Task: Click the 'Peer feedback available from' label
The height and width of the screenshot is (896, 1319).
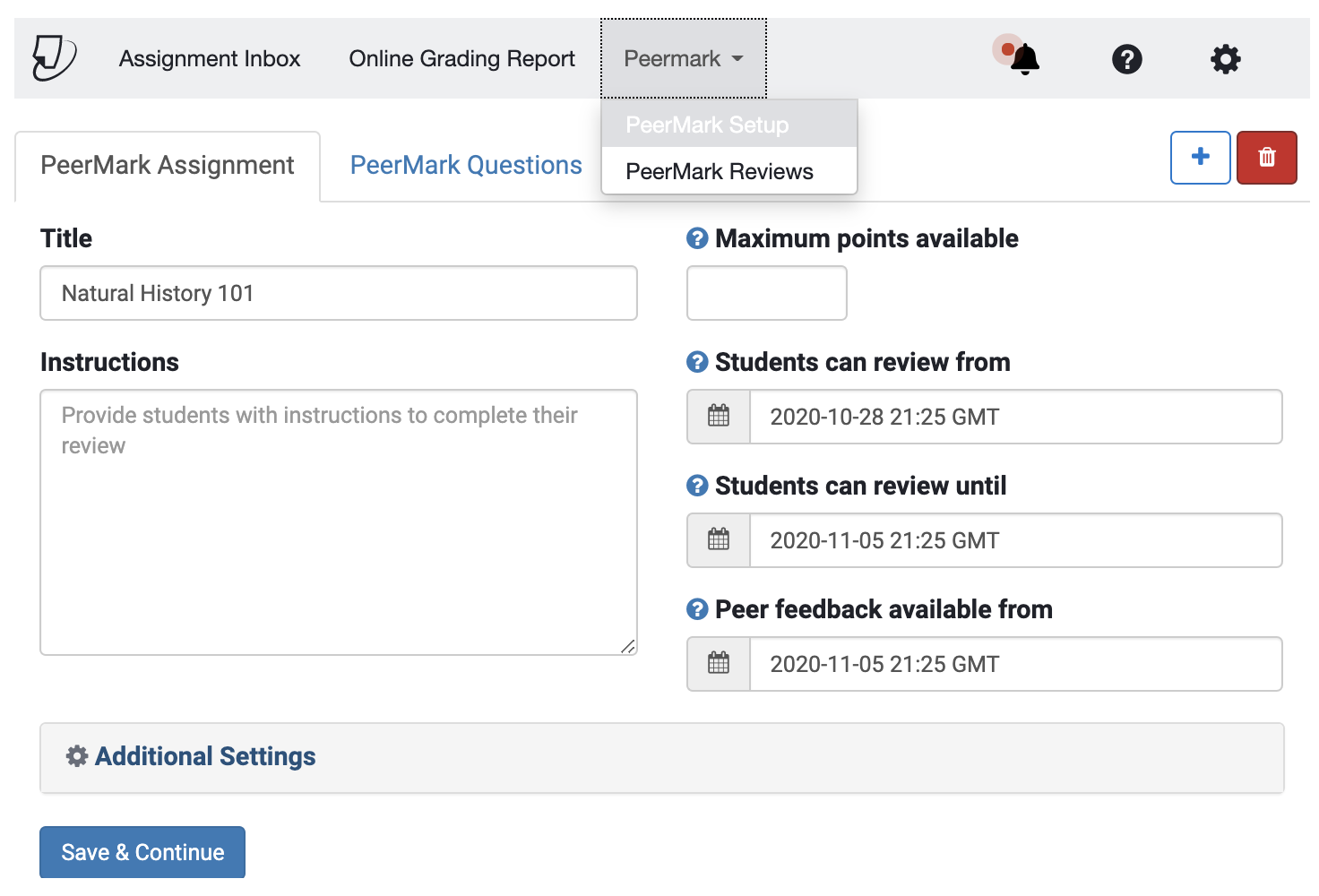Action: click(884, 609)
